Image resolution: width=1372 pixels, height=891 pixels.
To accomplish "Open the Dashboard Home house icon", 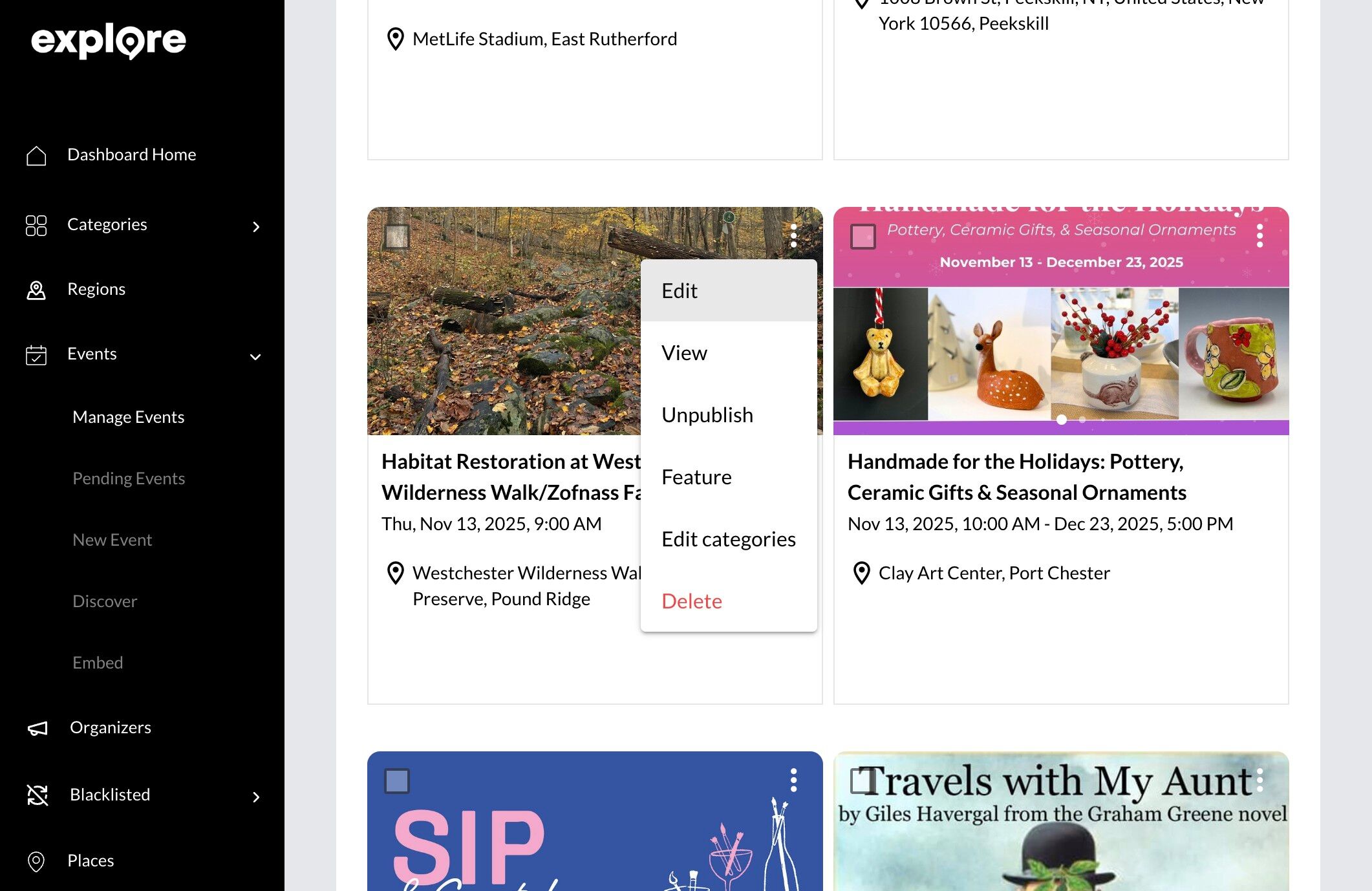I will click(36, 155).
